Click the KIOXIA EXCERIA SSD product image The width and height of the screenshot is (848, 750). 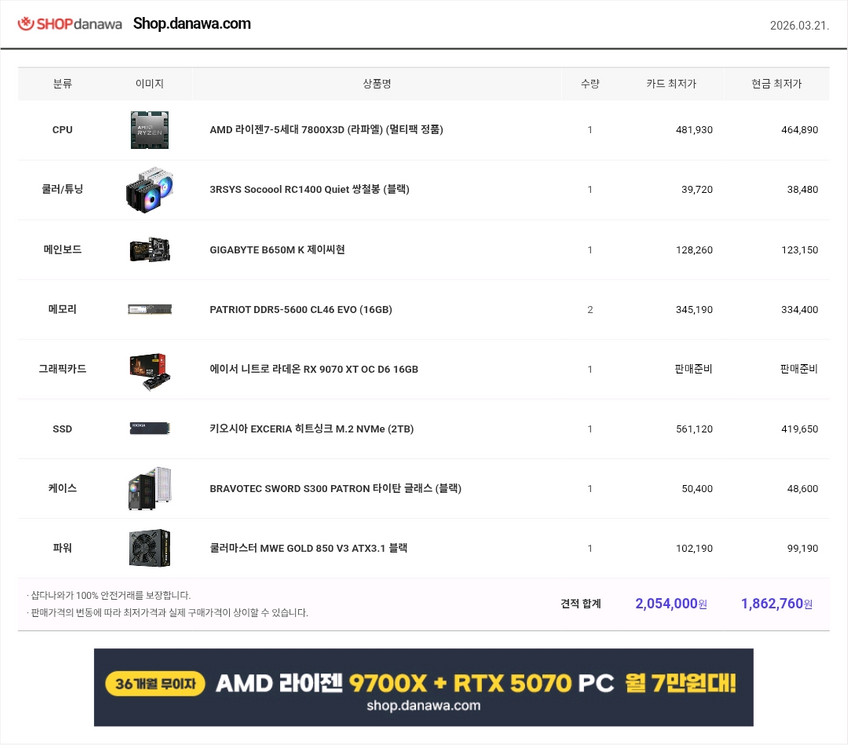pos(149,428)
